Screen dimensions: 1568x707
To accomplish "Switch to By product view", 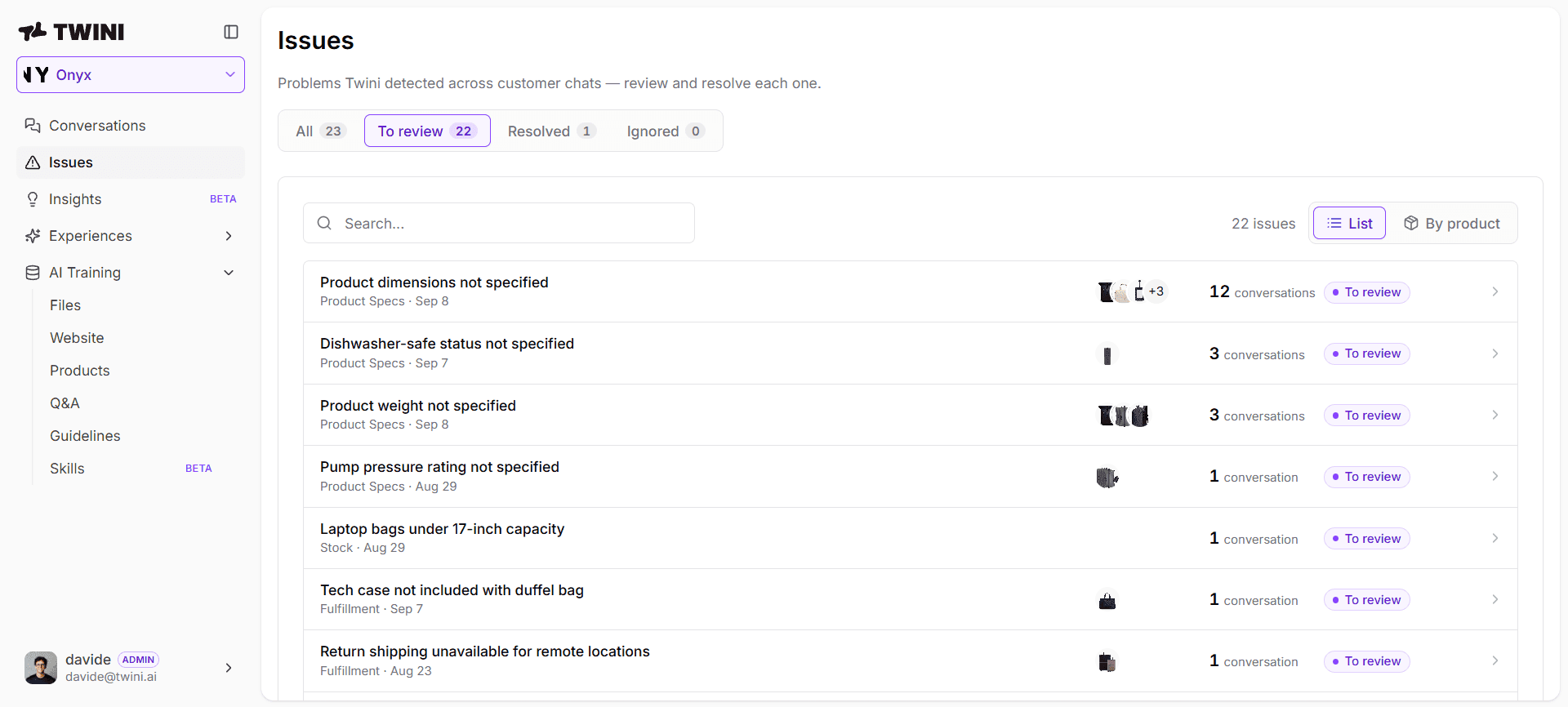I will (x=1452, y=224).
